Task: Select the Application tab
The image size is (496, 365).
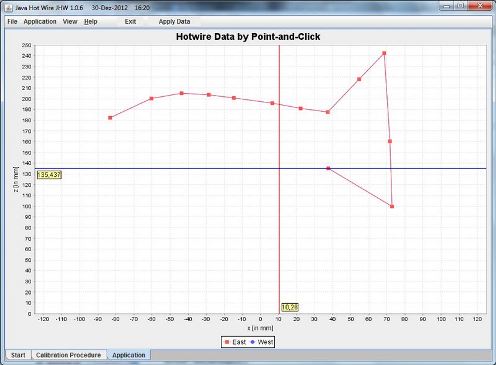Action: point(129,355)
